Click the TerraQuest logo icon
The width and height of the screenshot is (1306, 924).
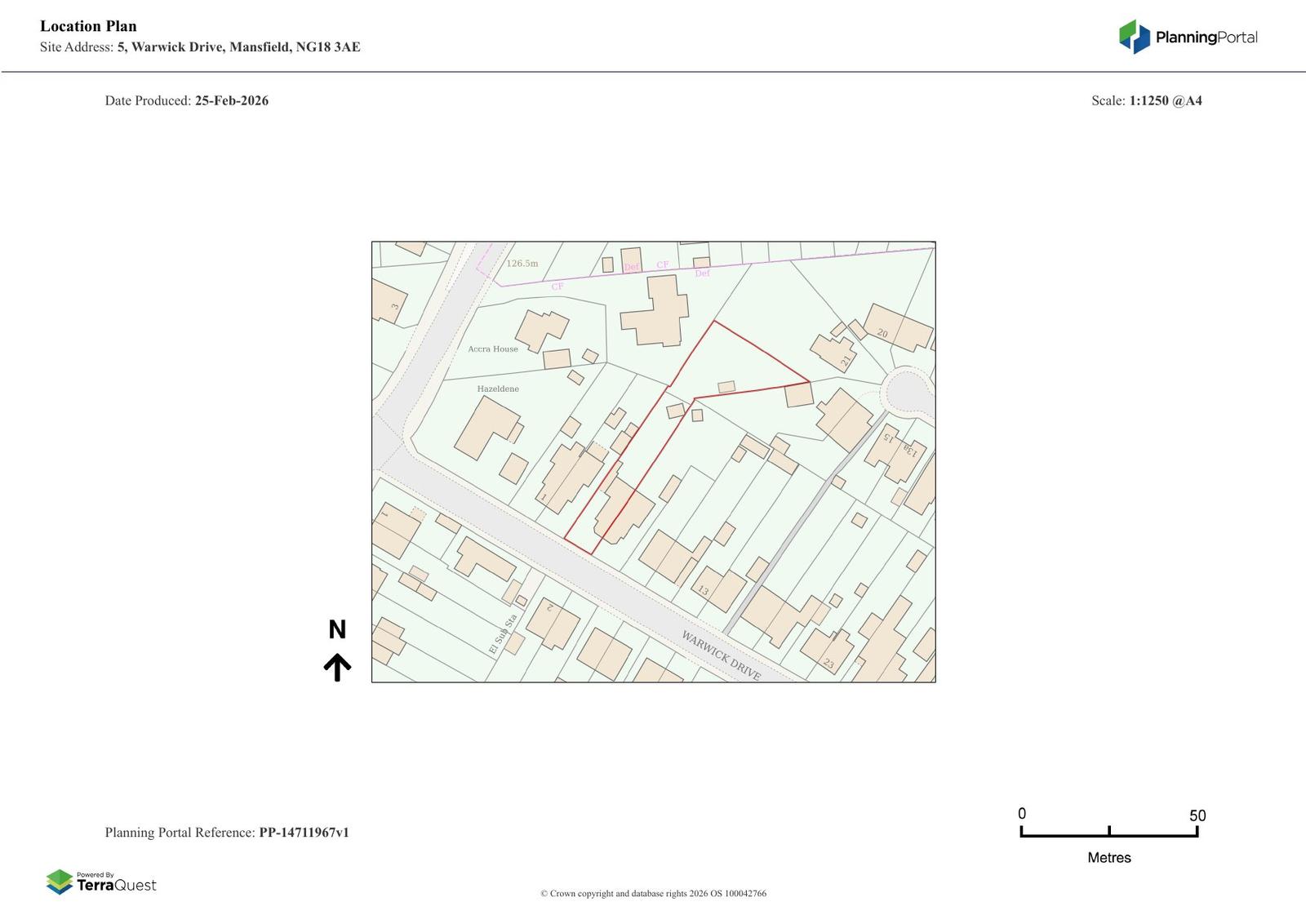pyautogui.click(x=59, y=882)
